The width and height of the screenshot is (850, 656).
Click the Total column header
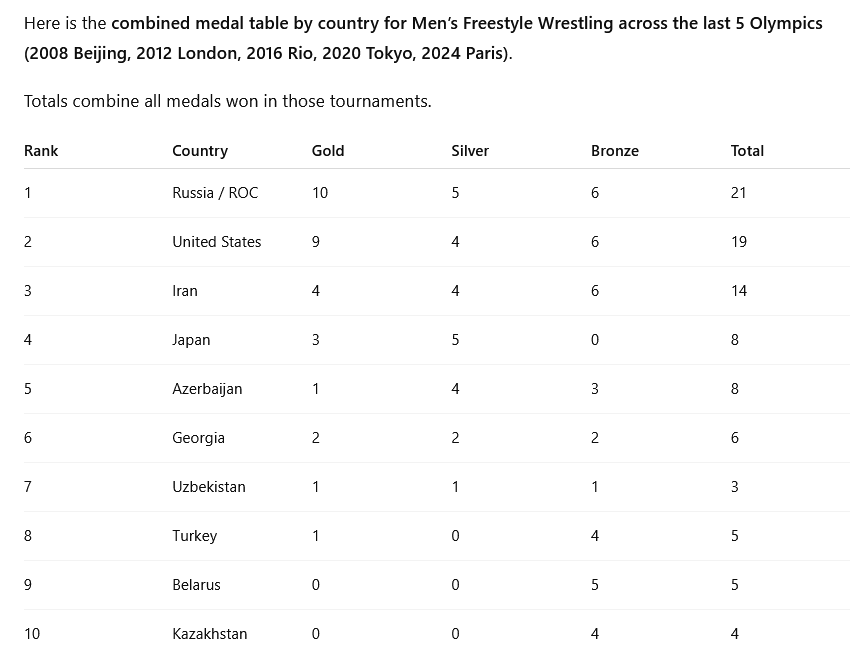point(747,151)
